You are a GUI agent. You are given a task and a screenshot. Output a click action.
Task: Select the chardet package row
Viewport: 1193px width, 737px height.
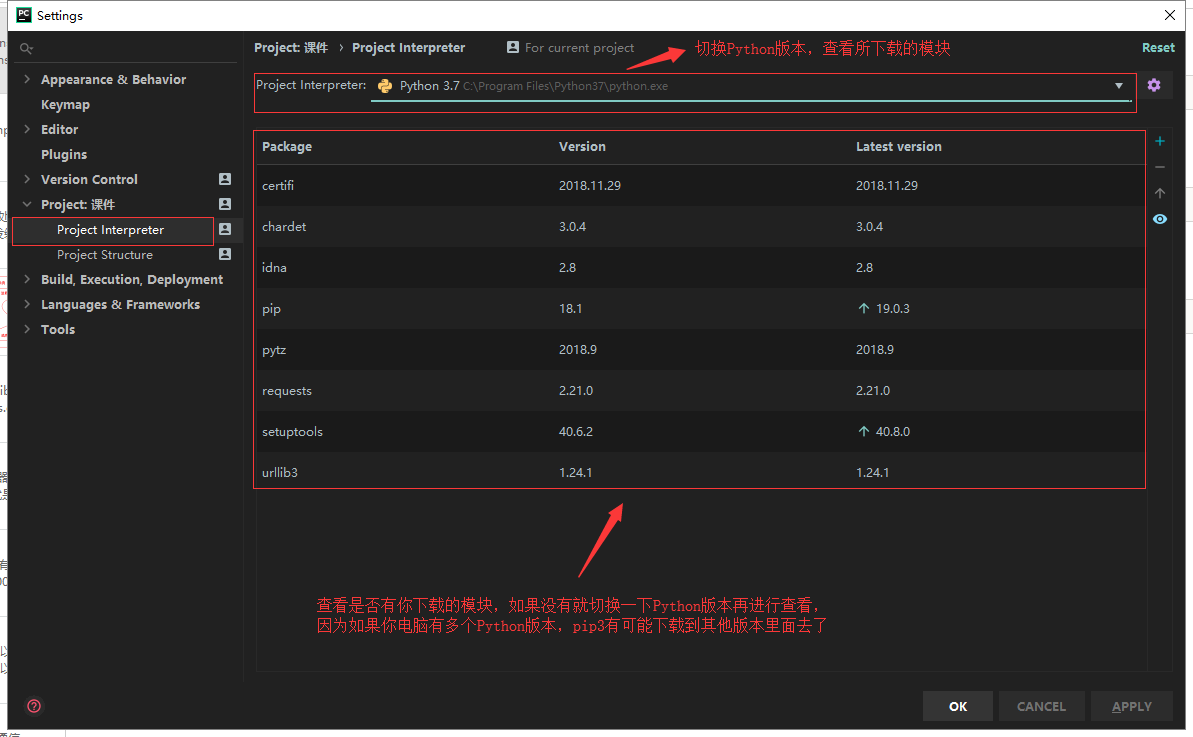(x=700, y=227)
